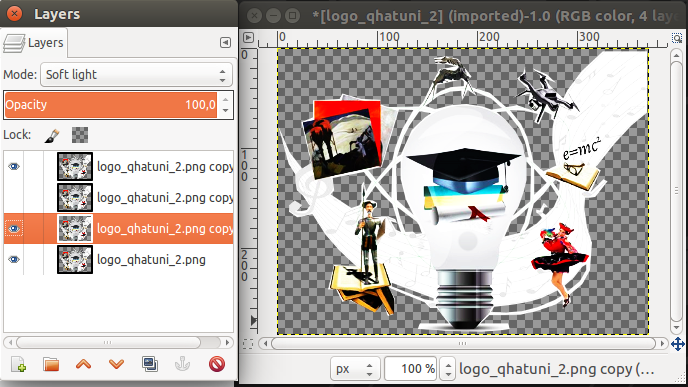Duplicate the selected layer

[x=150, y=364]
